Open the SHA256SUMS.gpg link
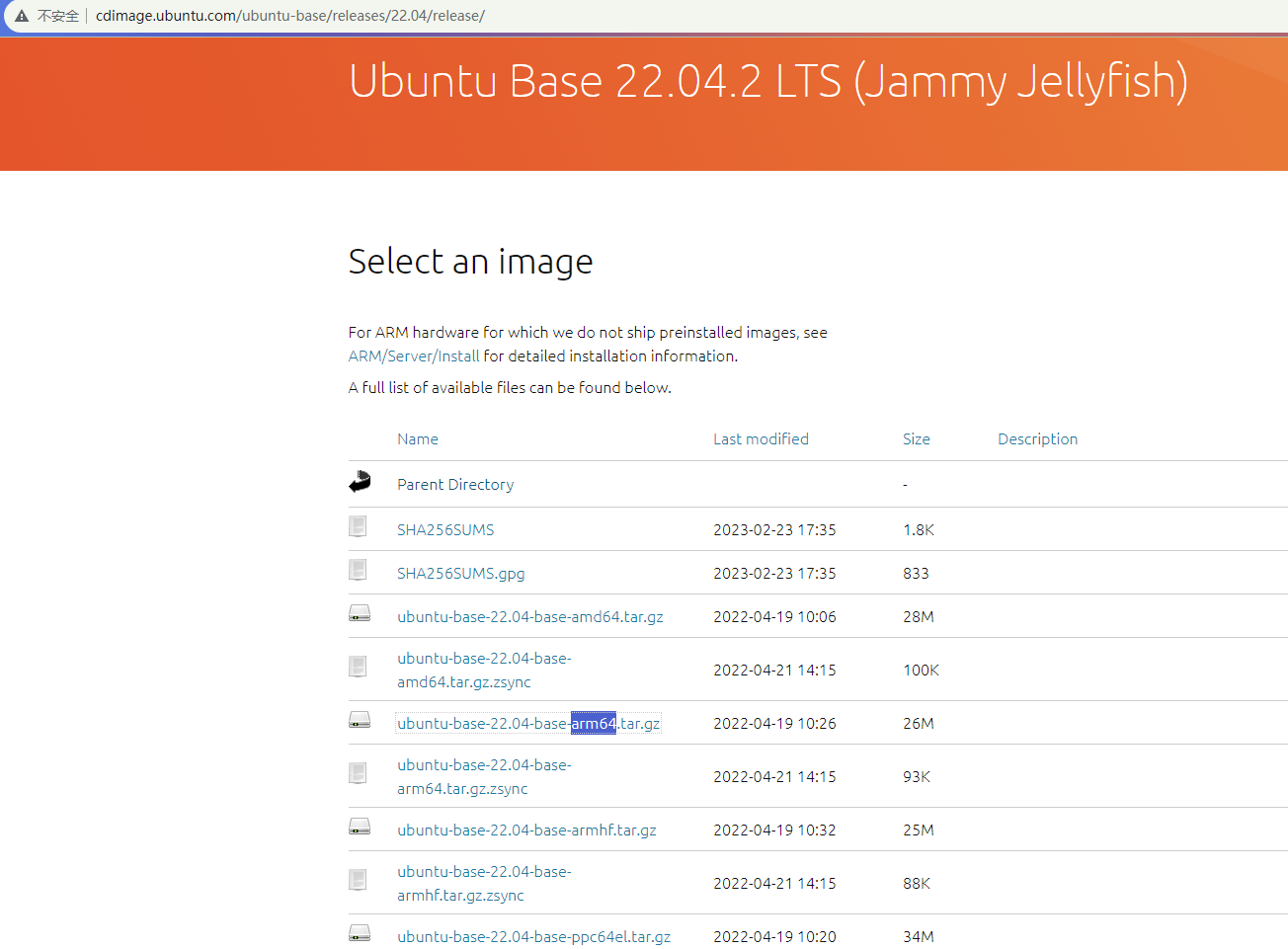 click(x=461, y=574)
